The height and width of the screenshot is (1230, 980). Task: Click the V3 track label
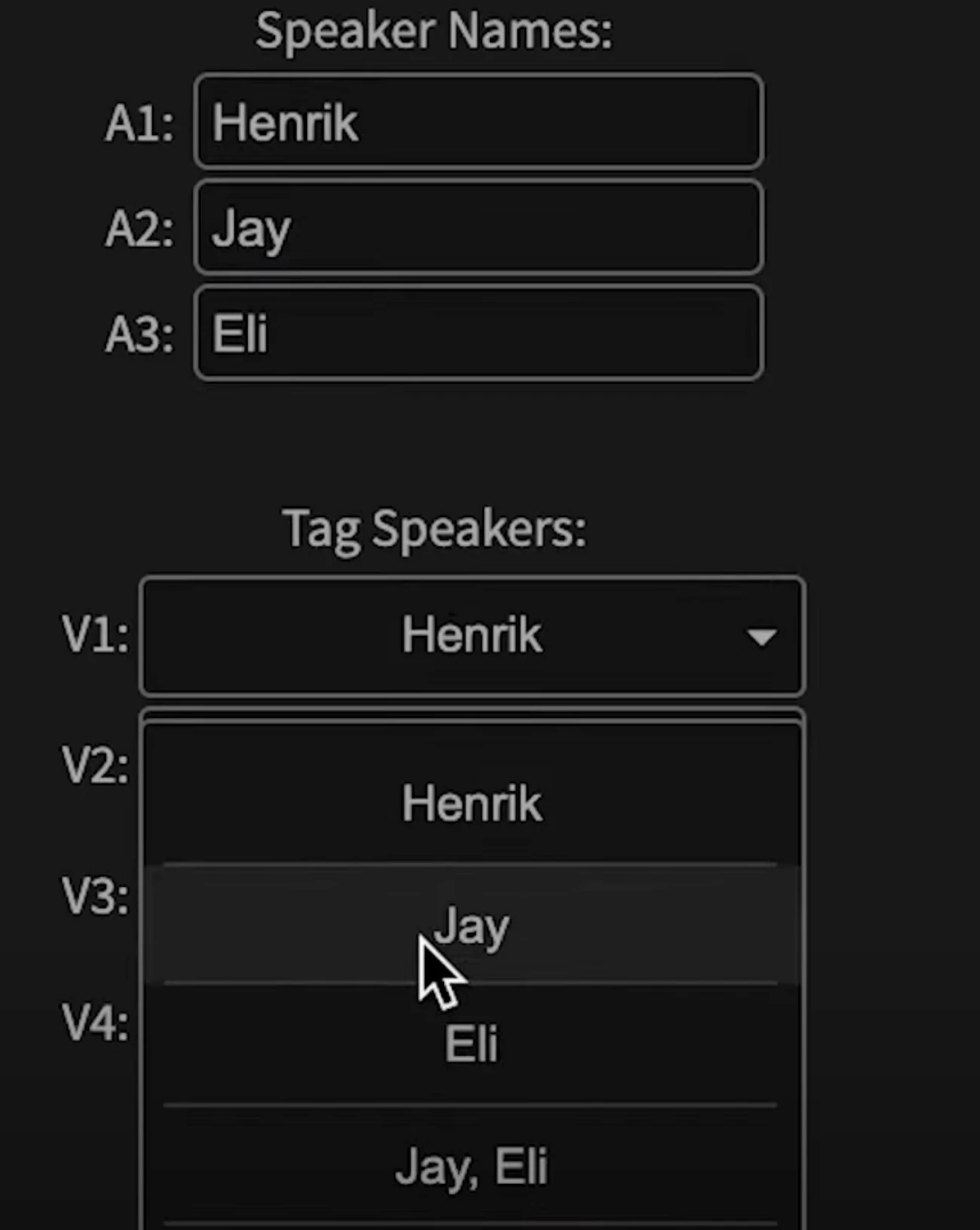click(x=95, y=897)
